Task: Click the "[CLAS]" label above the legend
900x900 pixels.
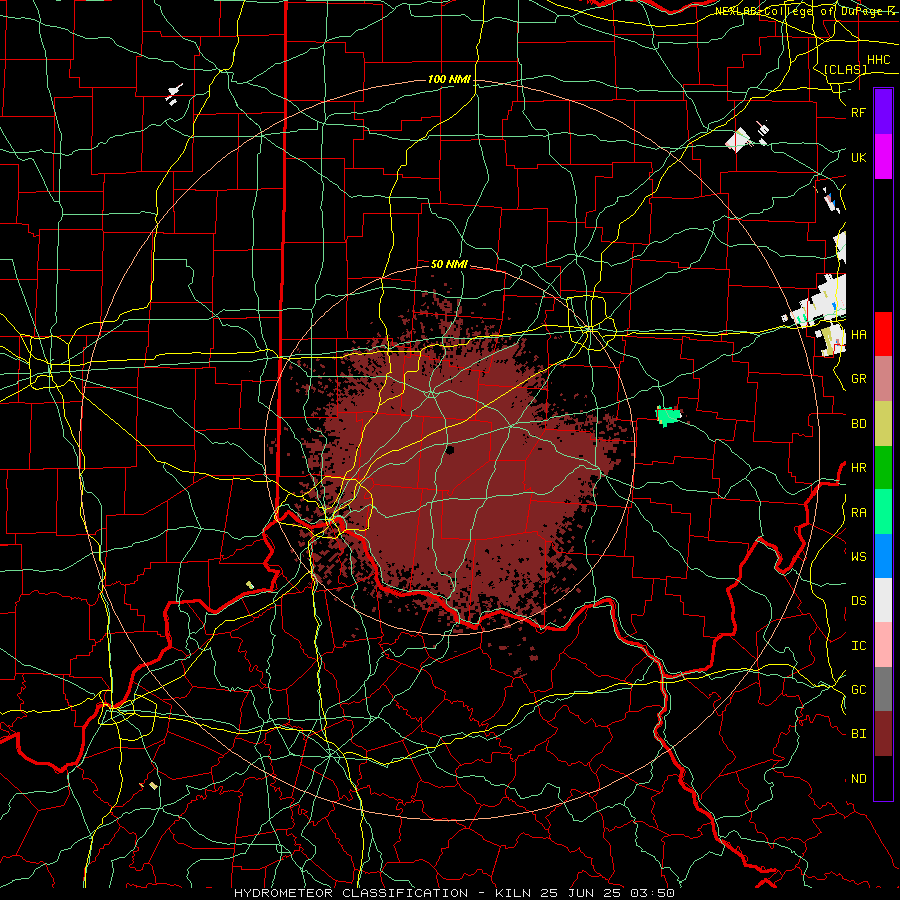Action: point(845,69)
